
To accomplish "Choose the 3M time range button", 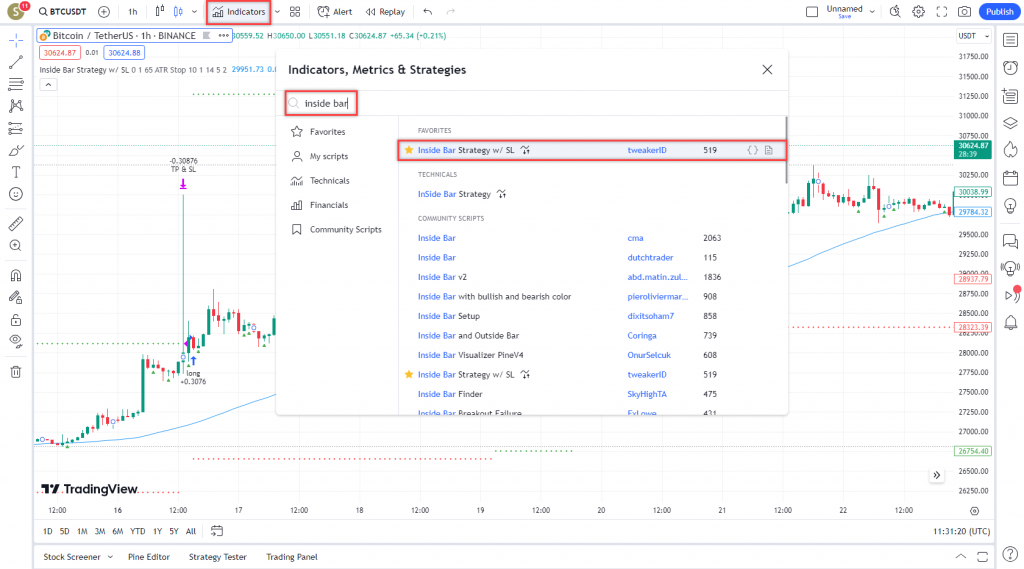I will [100, 531].
